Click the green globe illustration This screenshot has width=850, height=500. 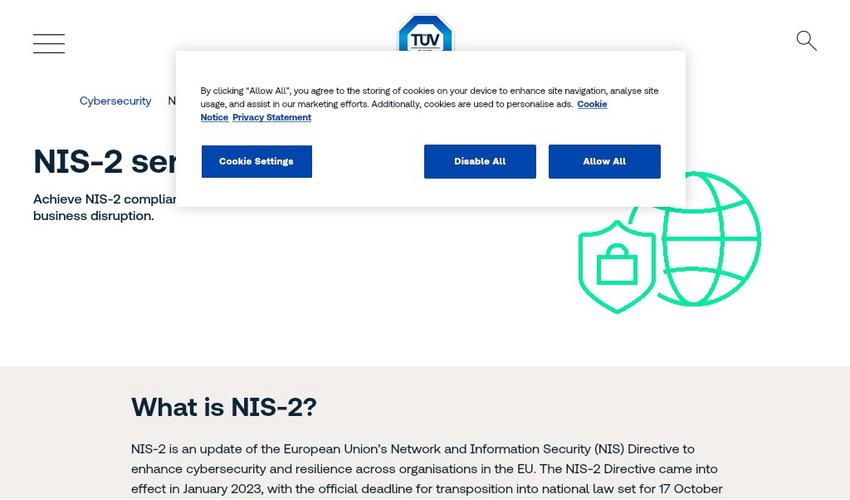[712, 238]
